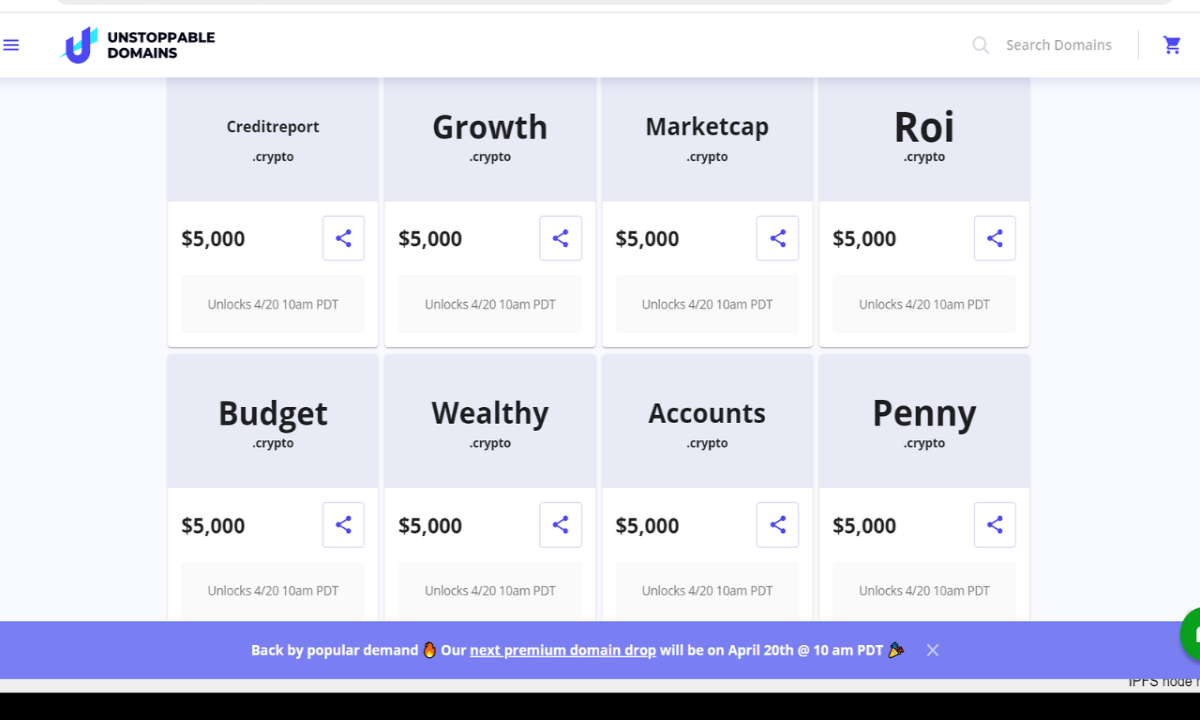Share the Accounts.crypto domain
1200x720 pixels.
coord(777,525)
